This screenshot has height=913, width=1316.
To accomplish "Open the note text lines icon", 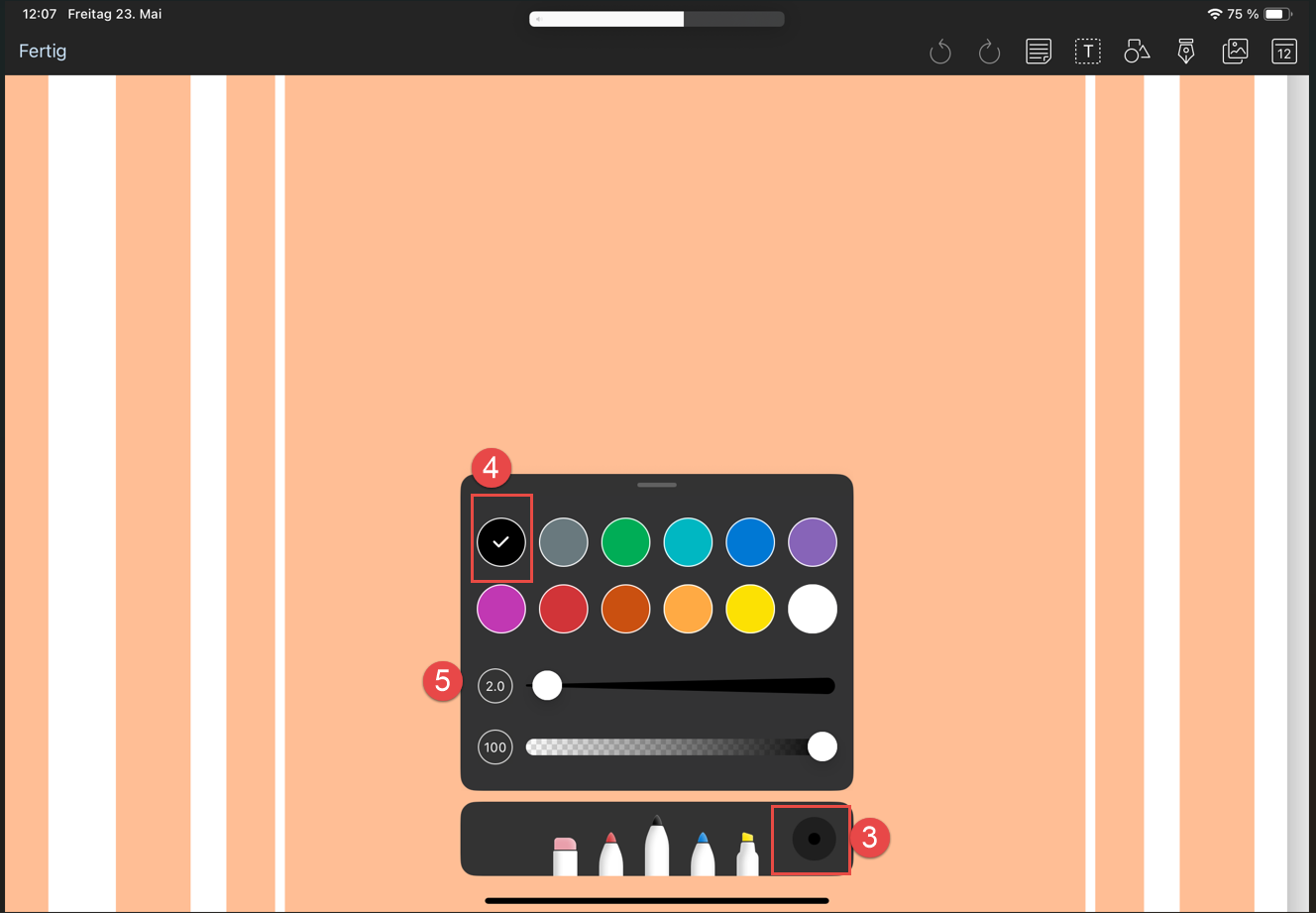I will click(1039, 52).
